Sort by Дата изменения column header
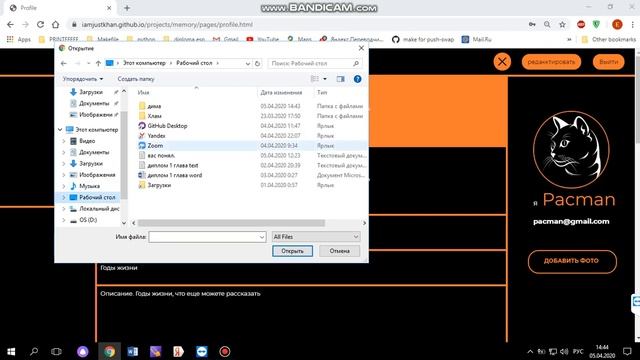 click(281, 93)
